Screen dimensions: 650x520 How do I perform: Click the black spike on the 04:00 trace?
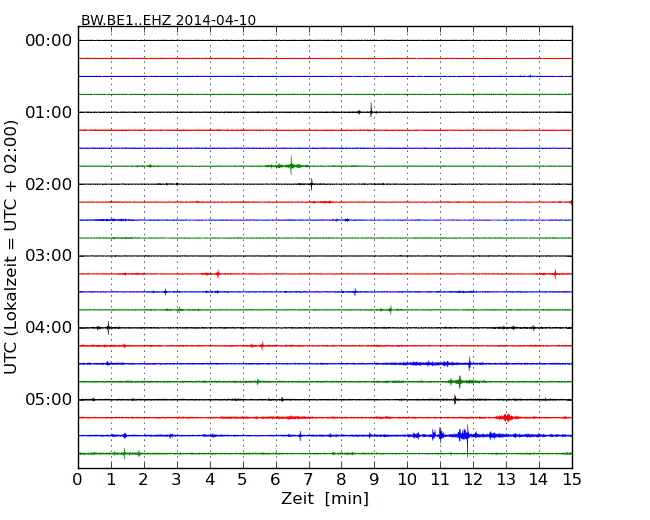pyautogui.click(x=108, y=328)
